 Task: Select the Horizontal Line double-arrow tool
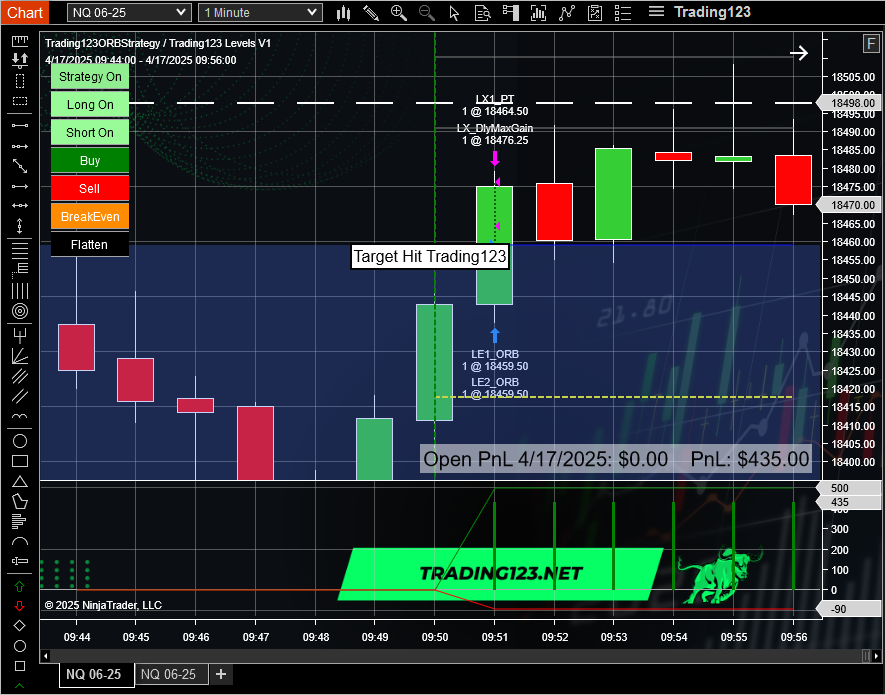point(20,206)
